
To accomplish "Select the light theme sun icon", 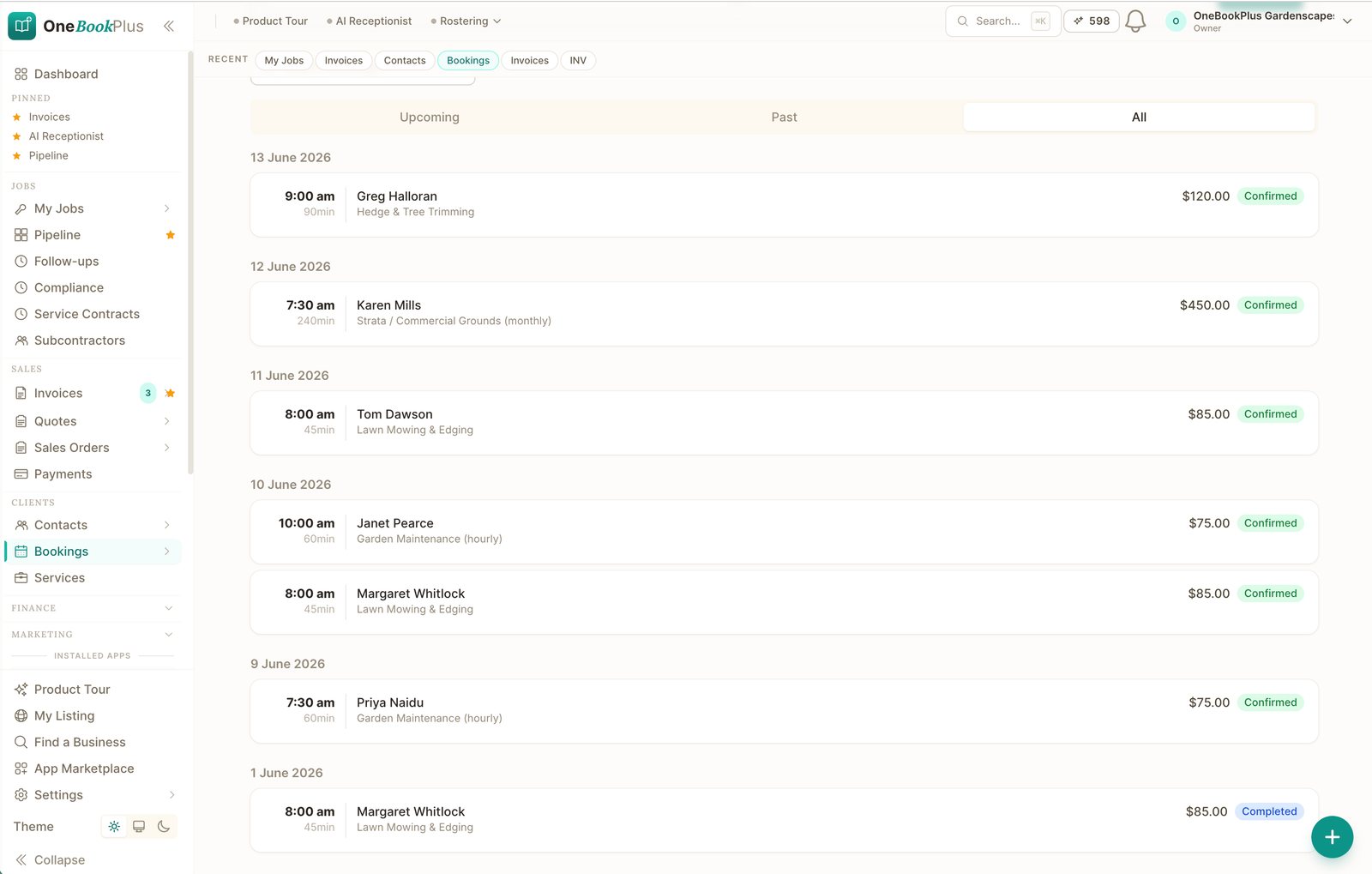I will click(x=114, y=827).
